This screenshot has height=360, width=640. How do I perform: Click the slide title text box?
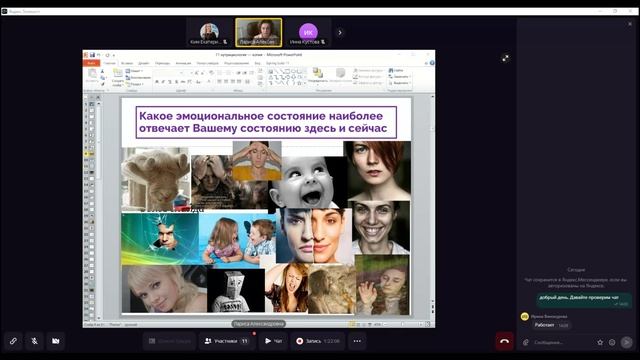tap(266, 122)
